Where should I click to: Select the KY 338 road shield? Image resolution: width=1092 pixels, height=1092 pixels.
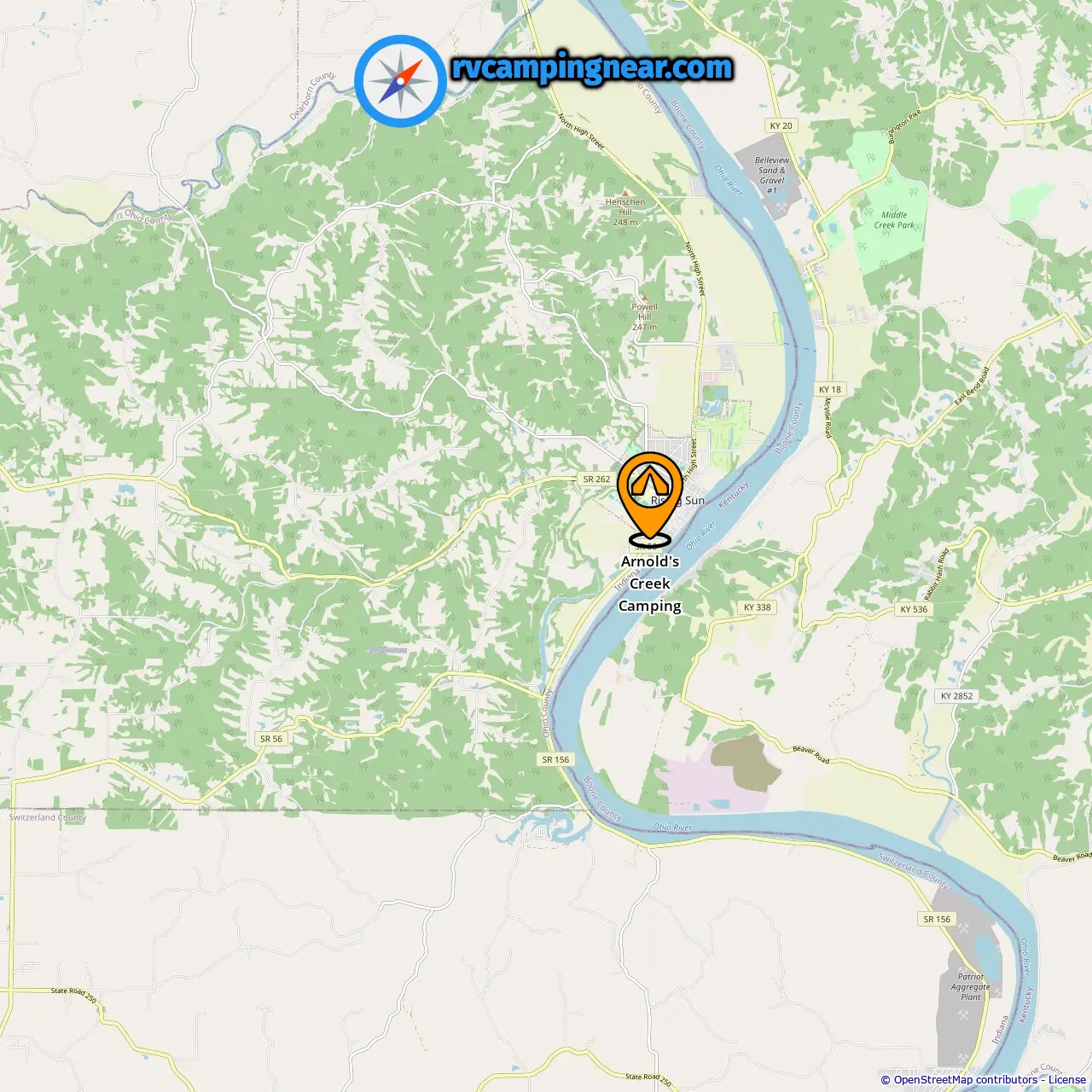click(x=757, y=607)
